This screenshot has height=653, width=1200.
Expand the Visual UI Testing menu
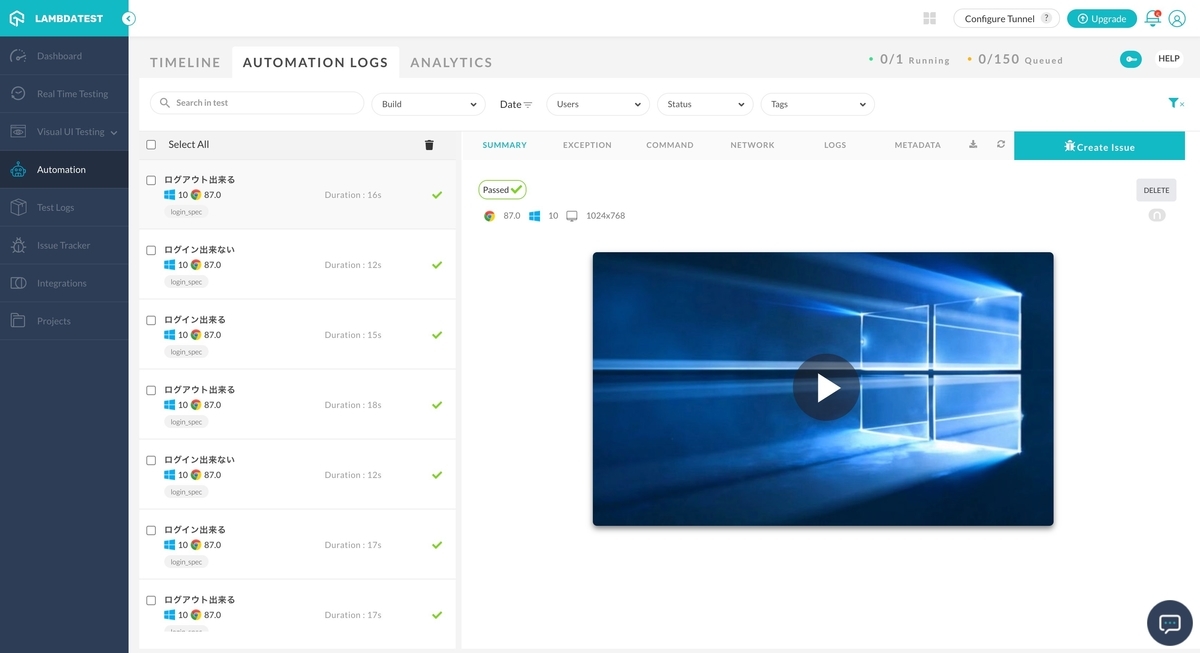click(x=64, y=132)
